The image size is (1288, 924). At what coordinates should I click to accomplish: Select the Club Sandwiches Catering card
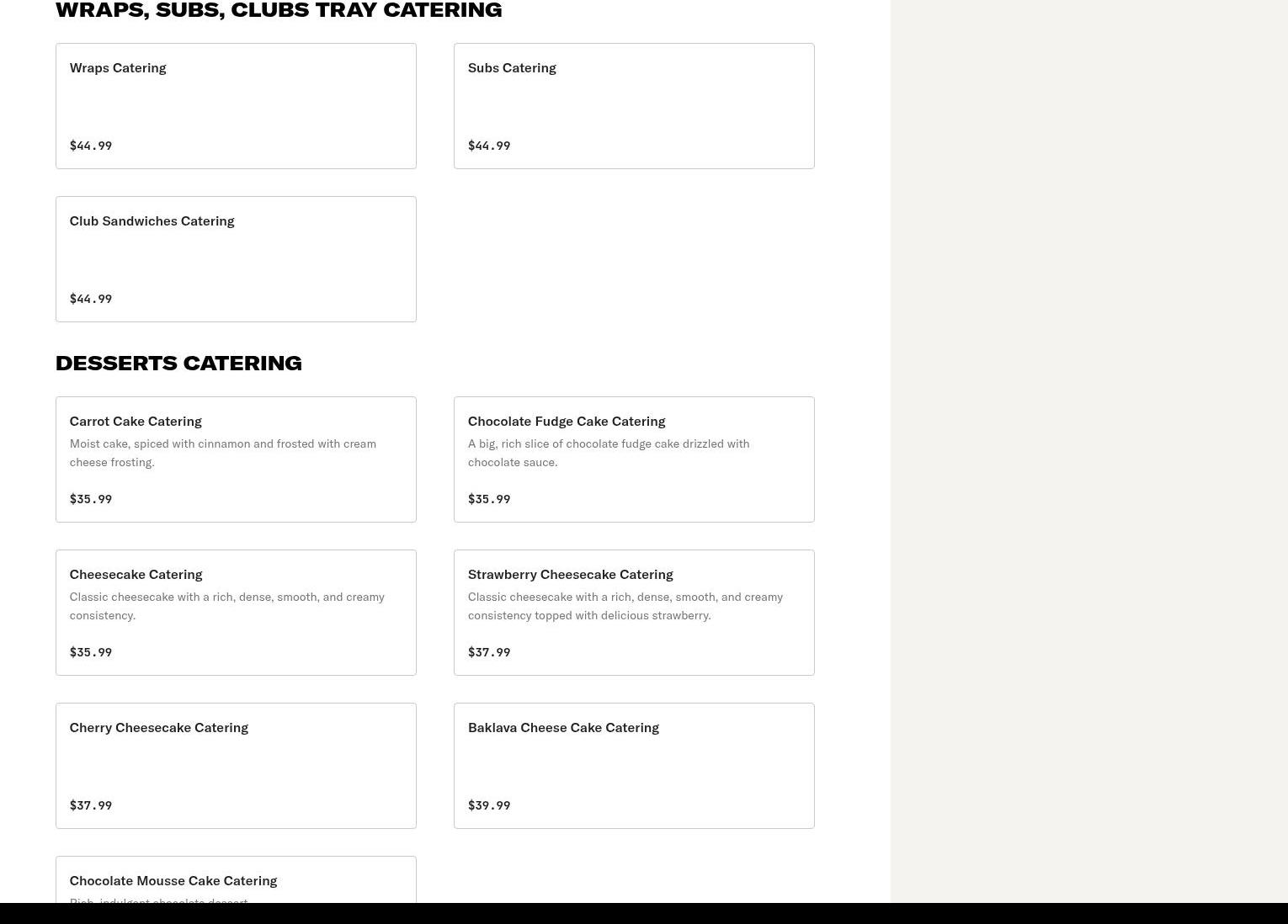coord(236,259)
